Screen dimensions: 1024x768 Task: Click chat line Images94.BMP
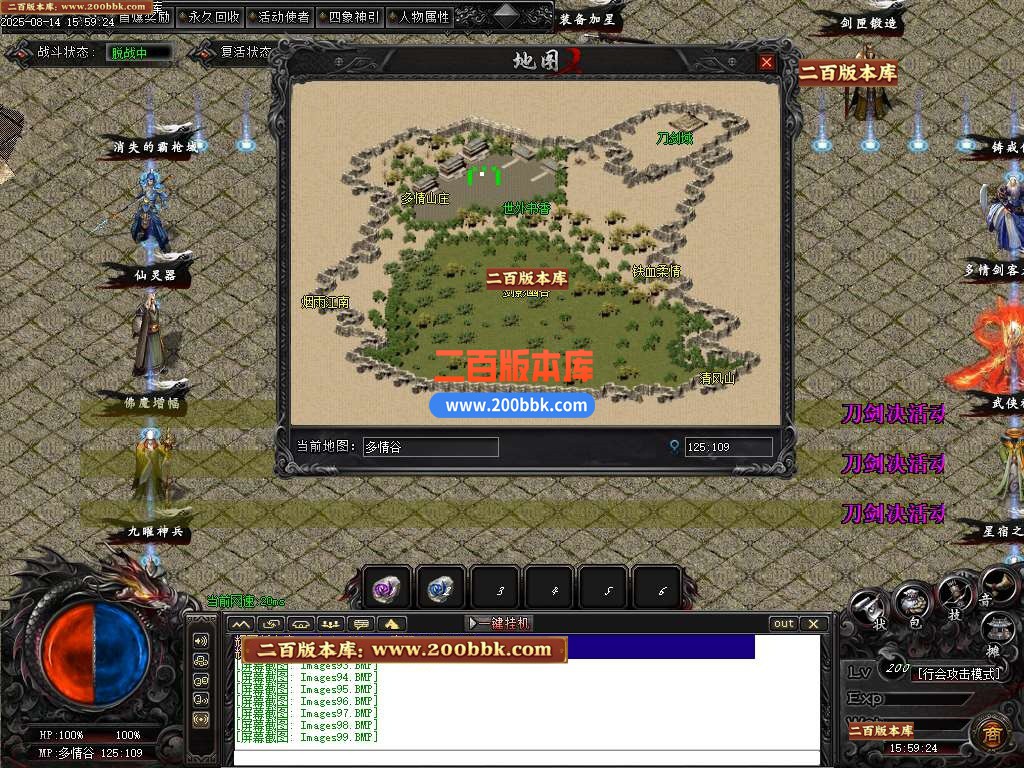tap(306, 678)
